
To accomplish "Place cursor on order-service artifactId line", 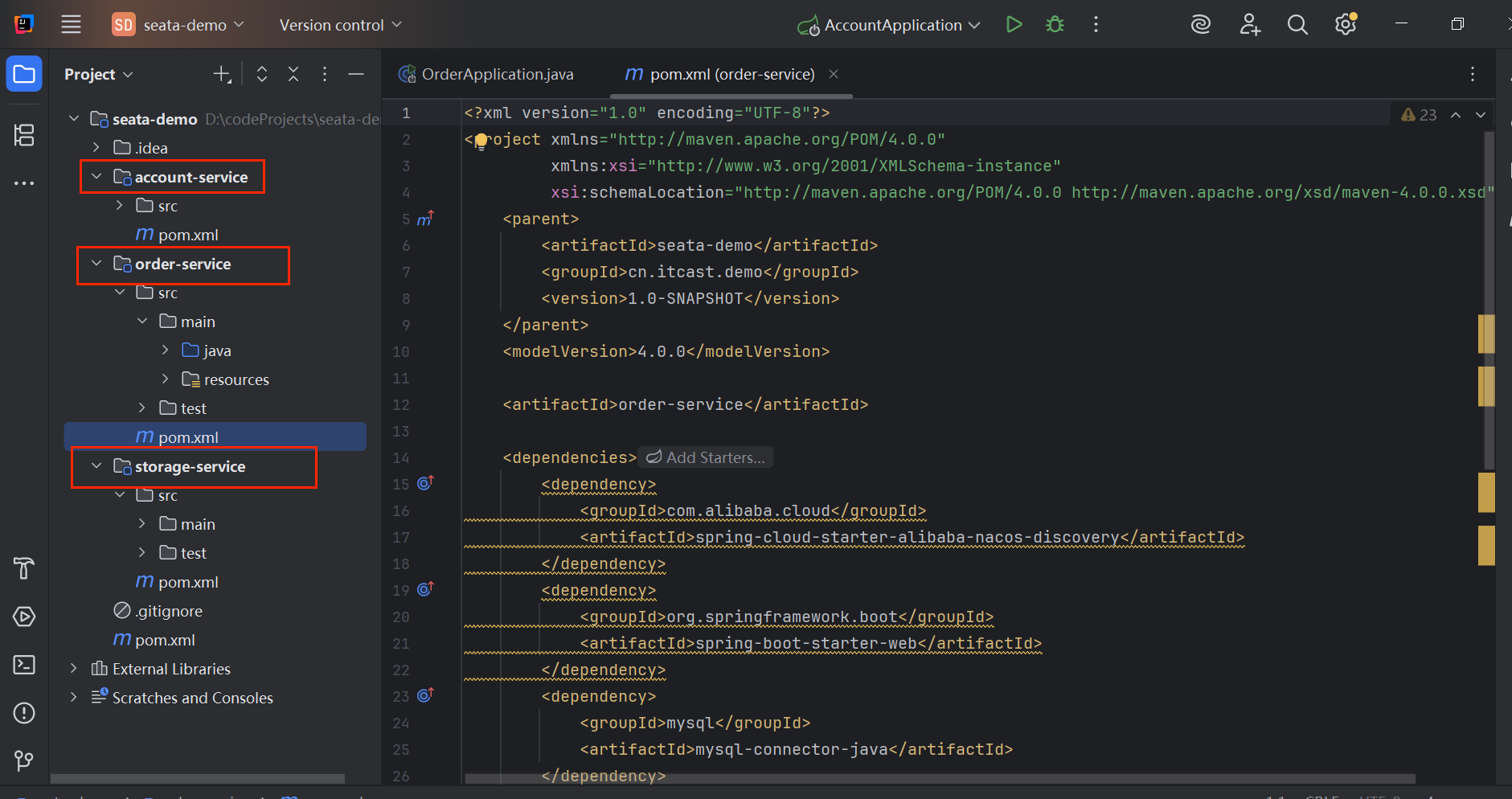I will click(686, 404).
